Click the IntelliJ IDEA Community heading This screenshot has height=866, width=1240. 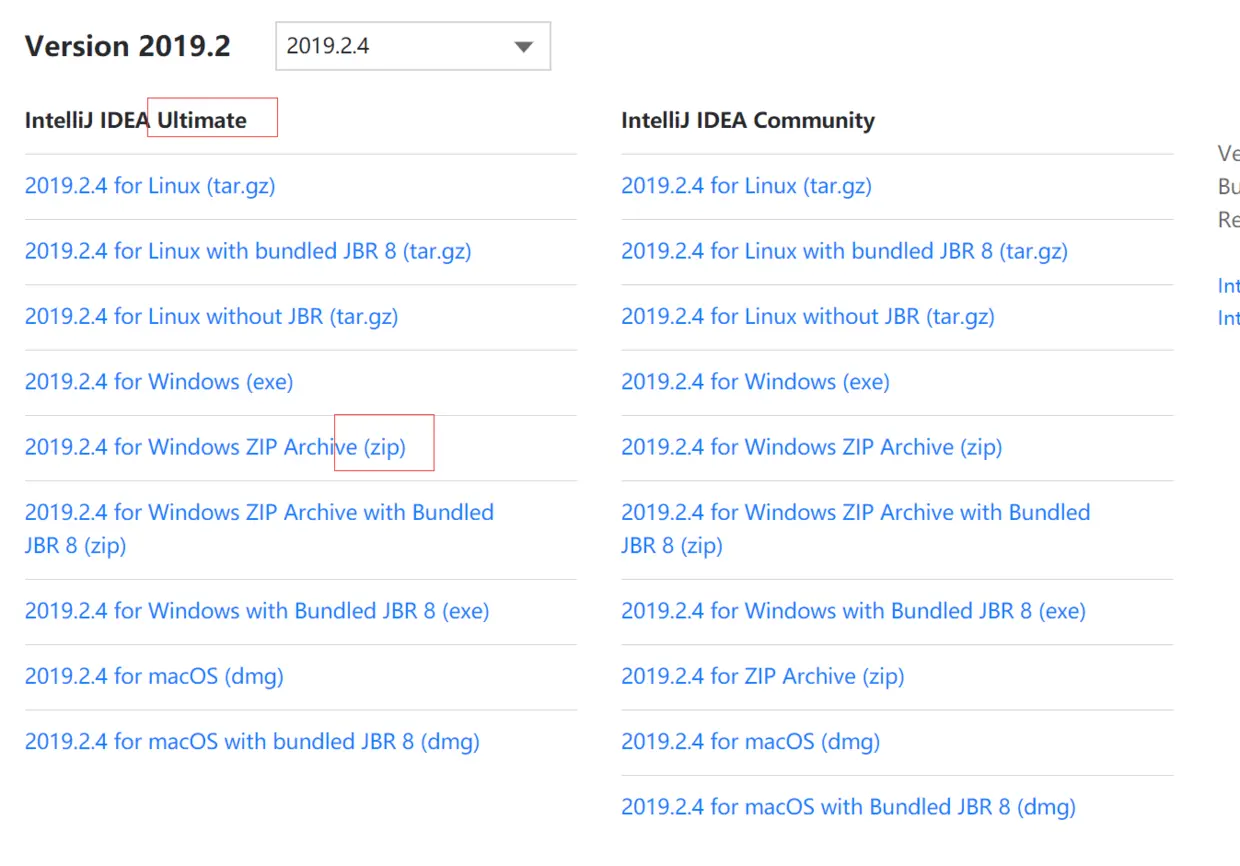[748, 121]
